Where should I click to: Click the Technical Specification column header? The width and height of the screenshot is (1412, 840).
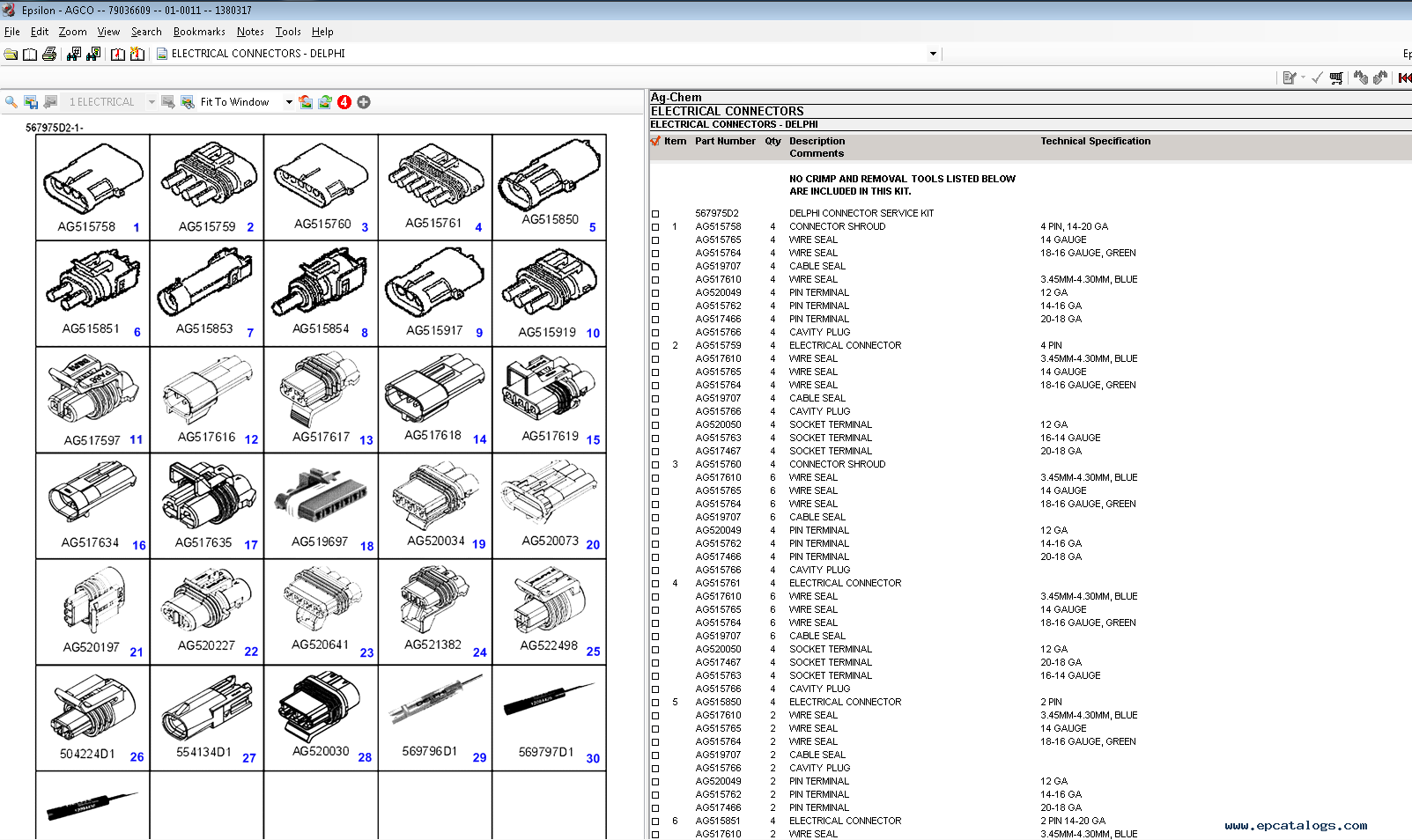[x=1095, y=141]
